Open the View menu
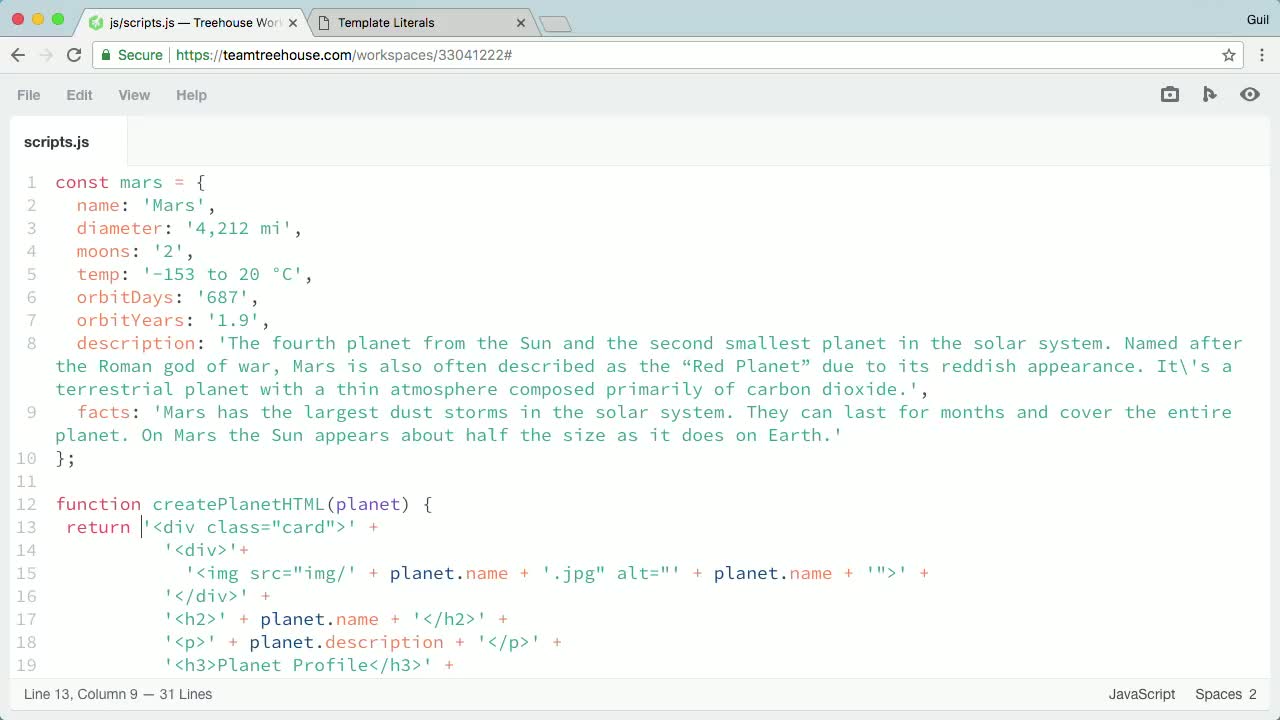Screen dimensions: 1280x720 point(134,95)
